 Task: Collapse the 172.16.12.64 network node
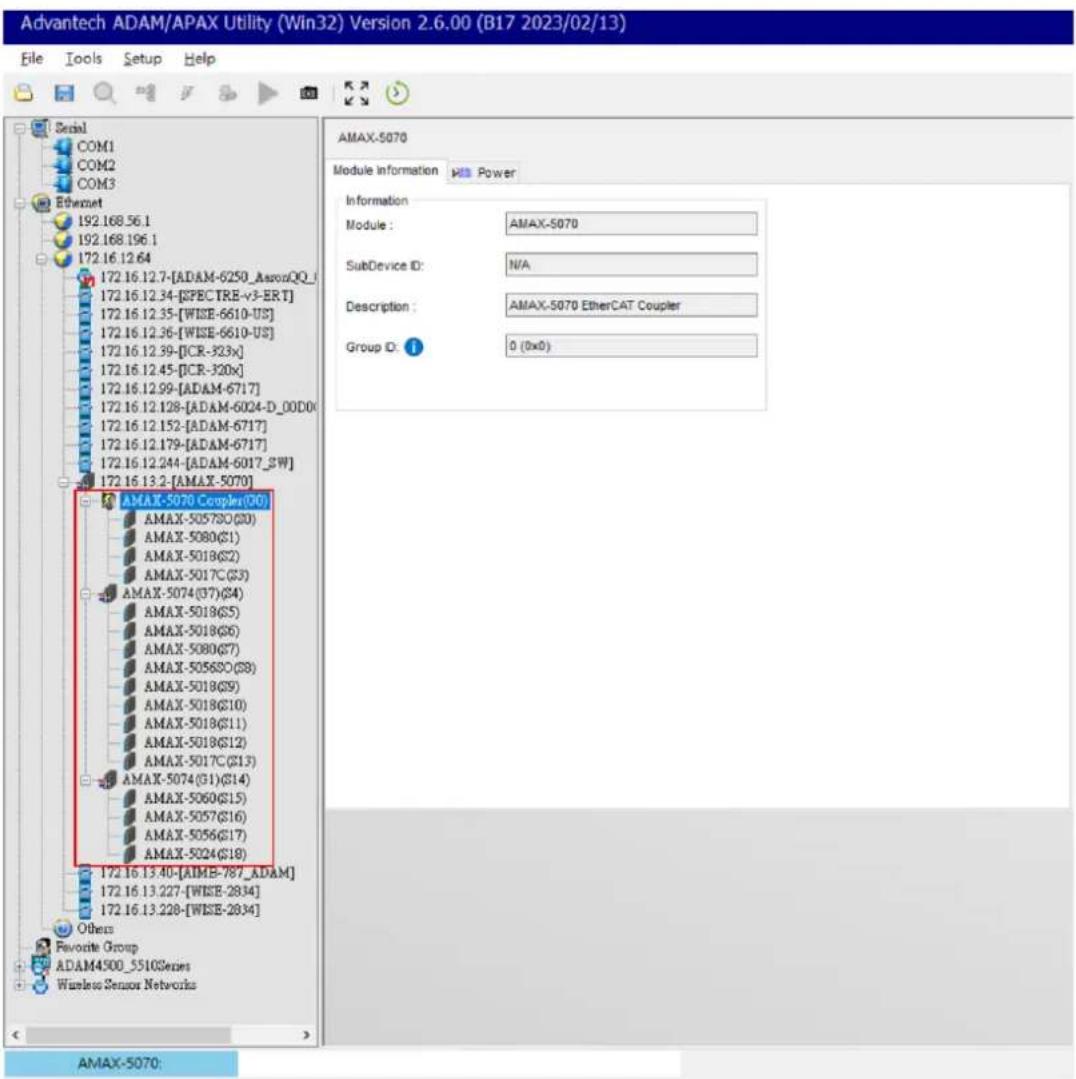pyautogui.click(x=41, y=259)
